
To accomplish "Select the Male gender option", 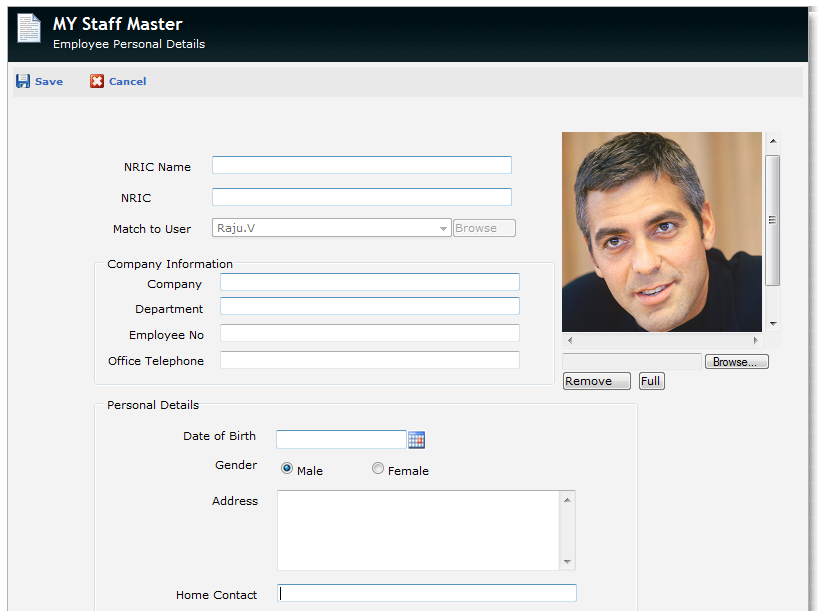I will click(287, 468).
